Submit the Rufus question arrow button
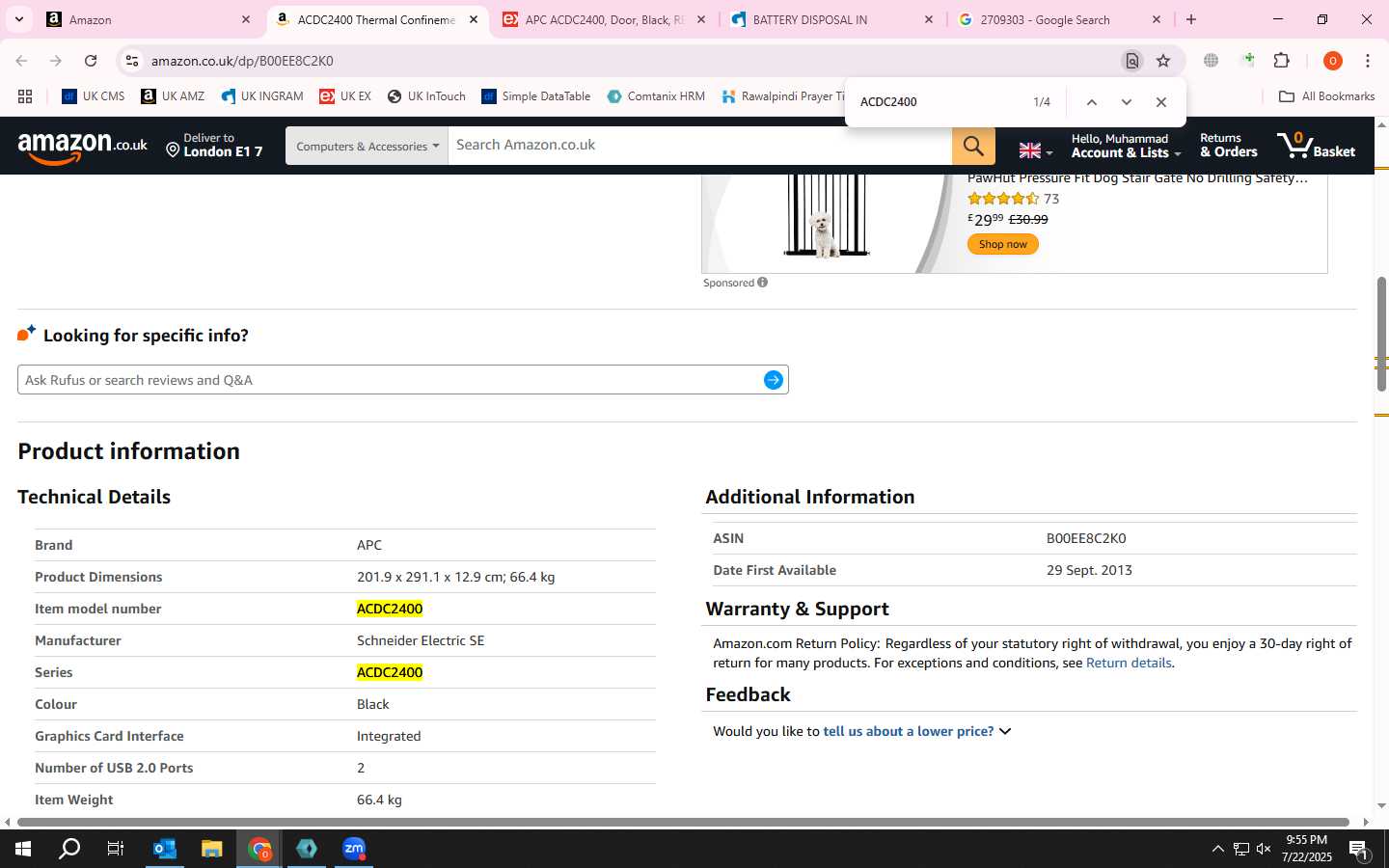This screenshot has height=868, width=1389. pos(773,380)
